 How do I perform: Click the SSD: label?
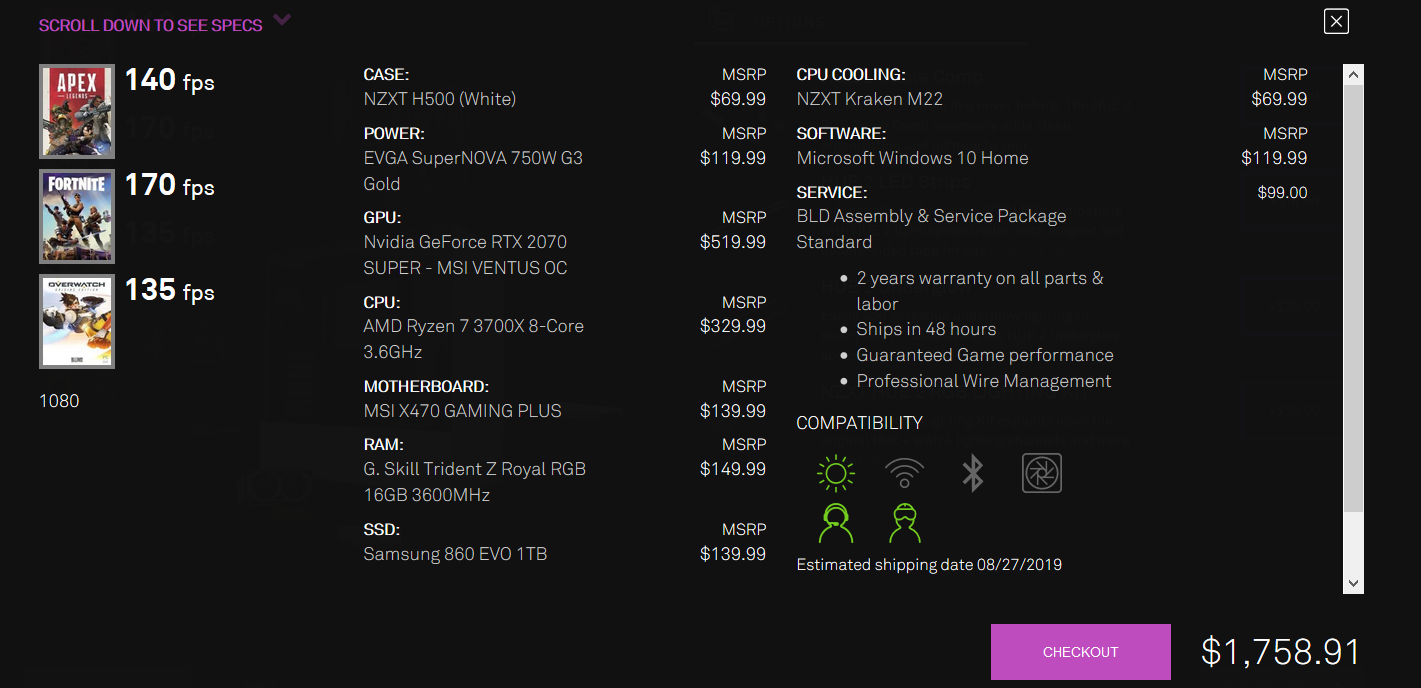click(x=381, y=529)
